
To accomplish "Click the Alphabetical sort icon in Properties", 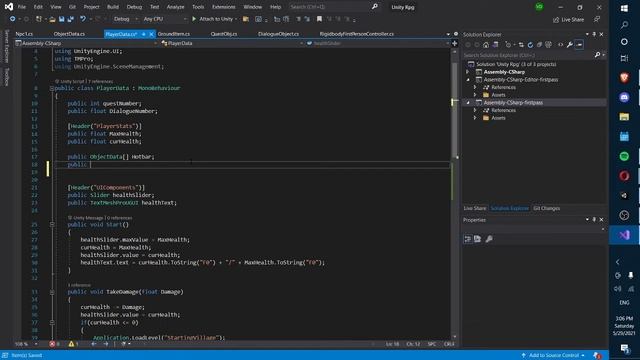I will [478, 239].
